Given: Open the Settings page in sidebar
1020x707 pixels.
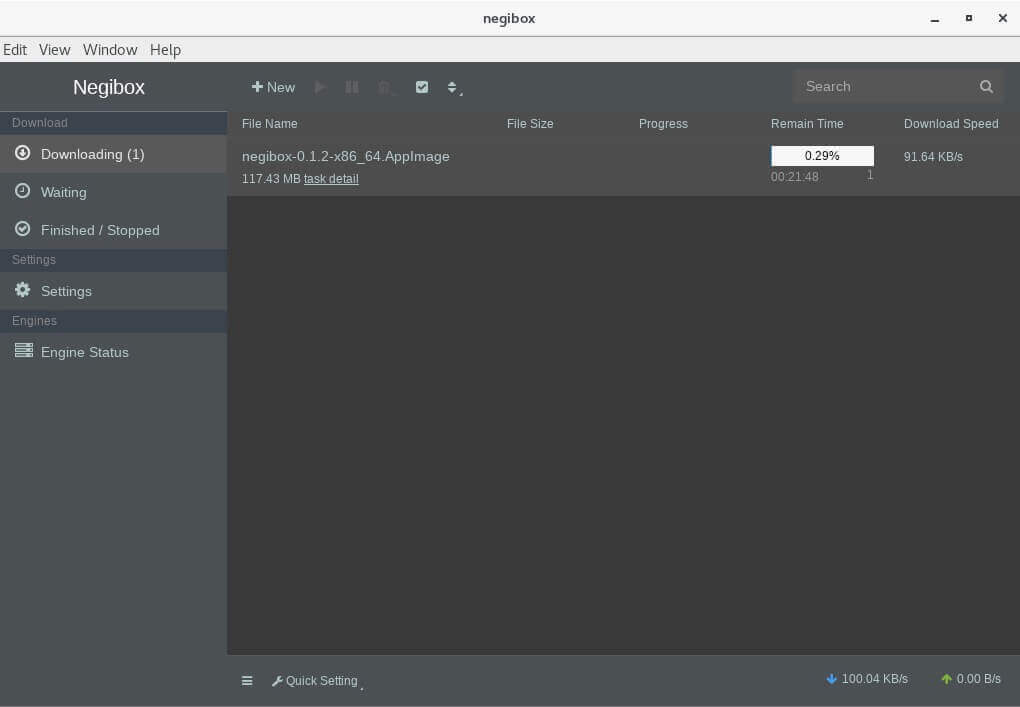Looking at the screenshot, I should pyautogui.click(x=113, y=291).
